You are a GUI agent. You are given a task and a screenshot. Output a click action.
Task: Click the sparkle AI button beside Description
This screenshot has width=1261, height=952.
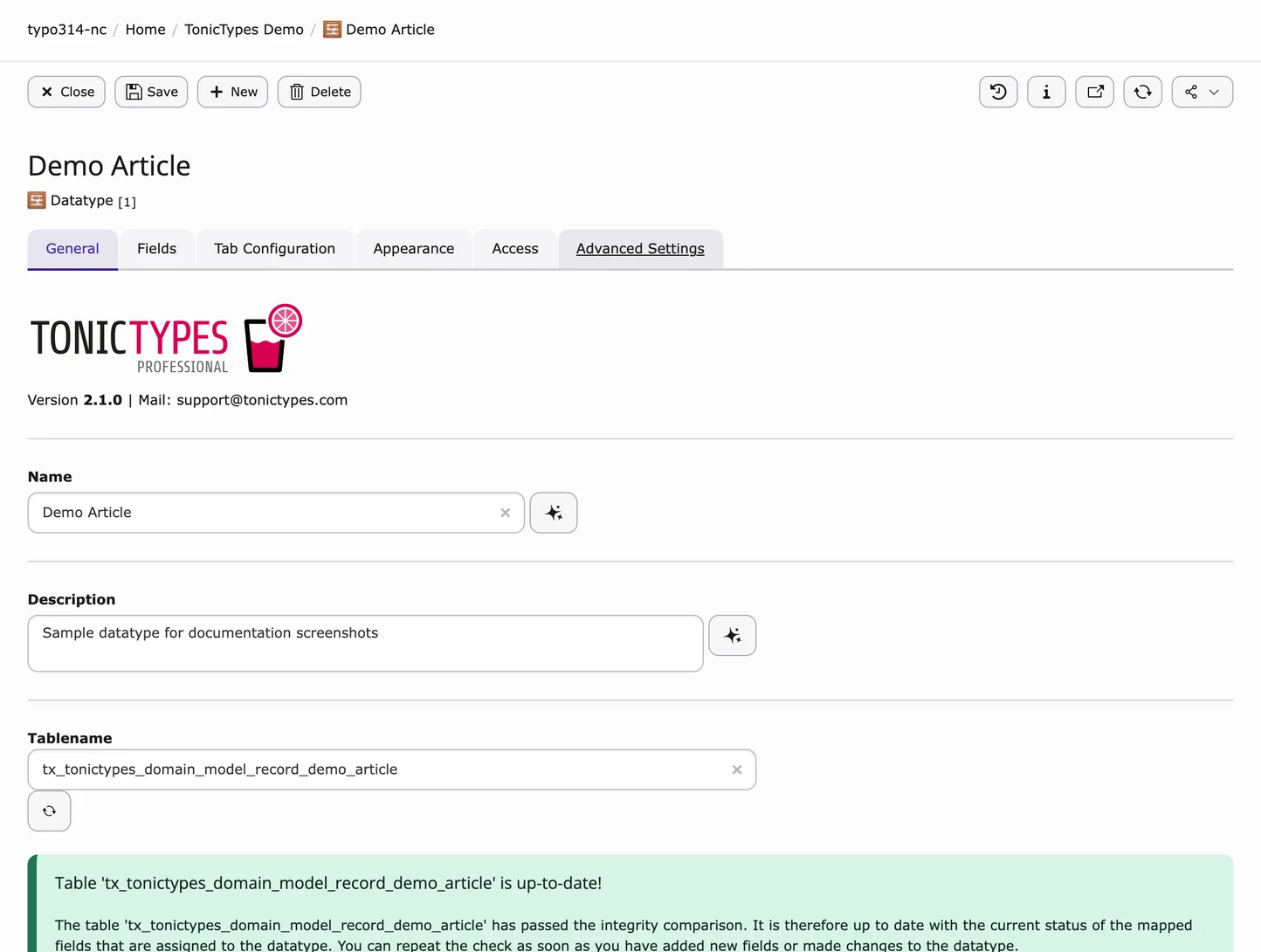coord(733,636)
